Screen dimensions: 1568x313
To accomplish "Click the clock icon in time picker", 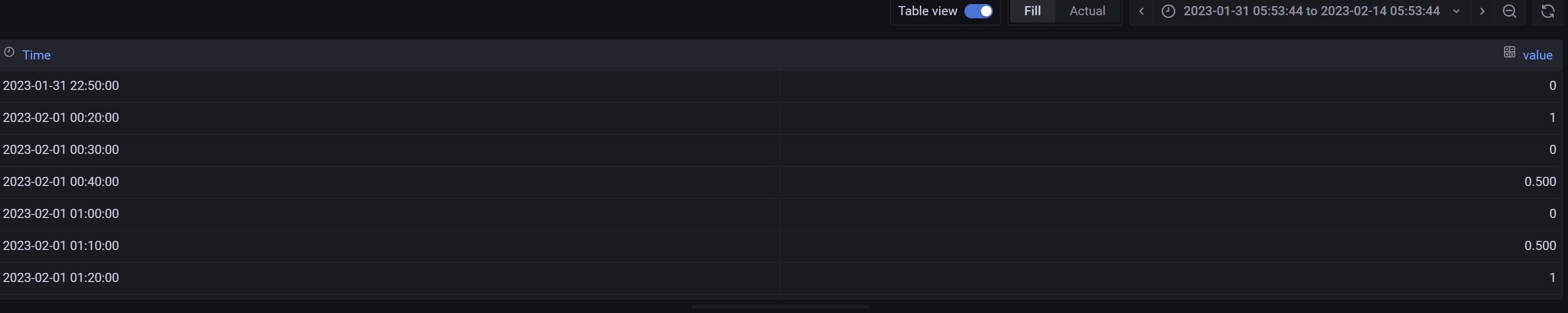I will click(1168, 12).
